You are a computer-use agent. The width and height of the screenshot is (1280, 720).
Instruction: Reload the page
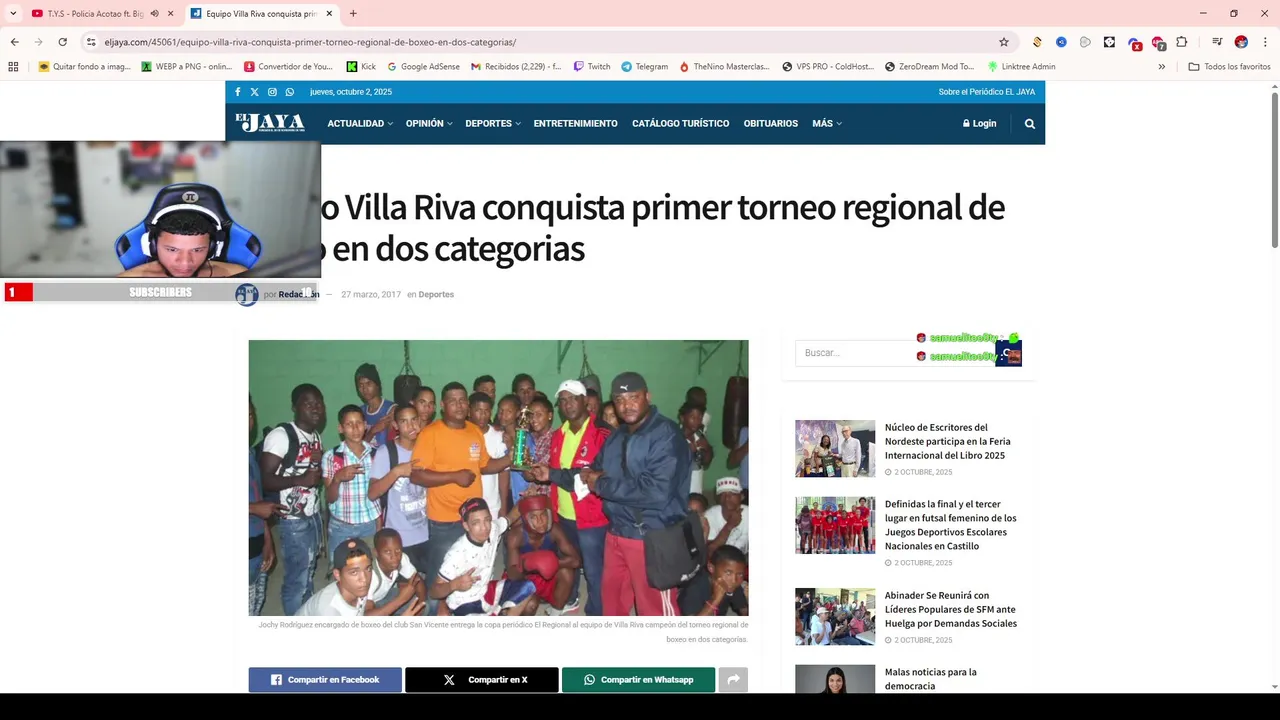point(62,42)
